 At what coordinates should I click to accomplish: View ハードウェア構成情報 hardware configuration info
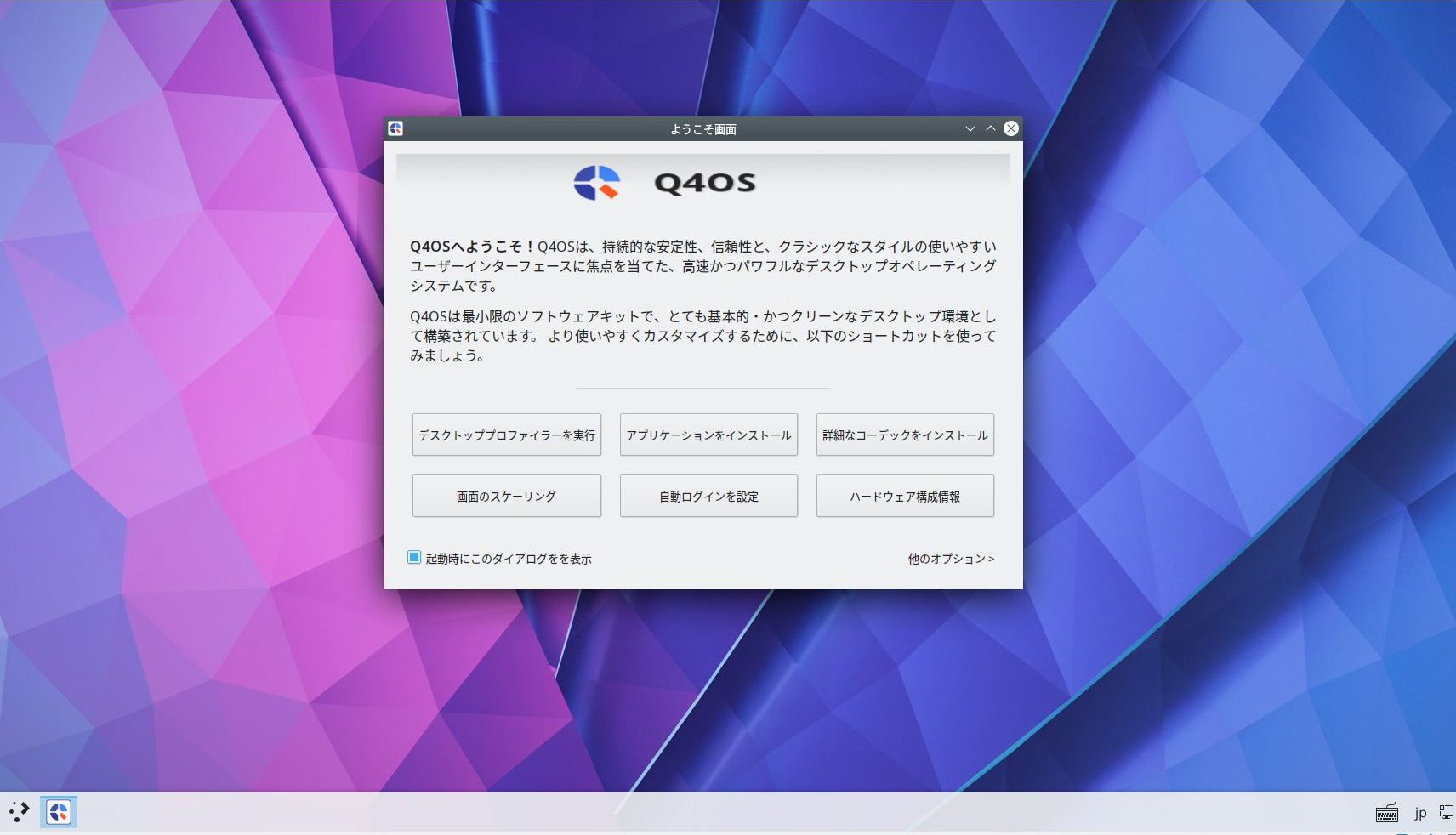[905, 496]
